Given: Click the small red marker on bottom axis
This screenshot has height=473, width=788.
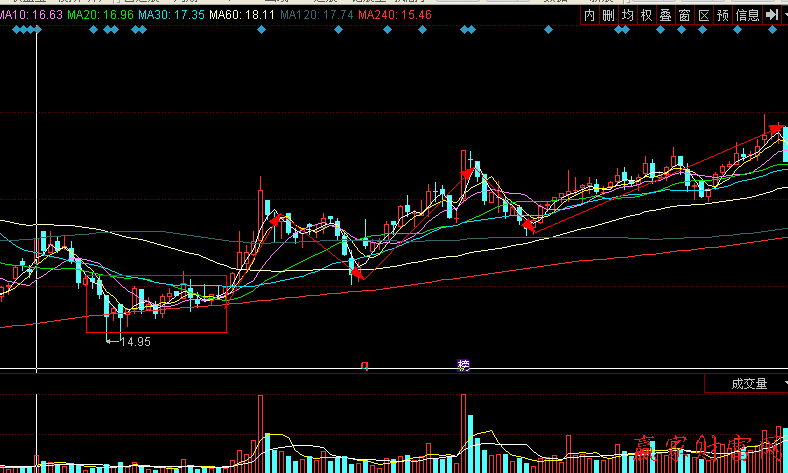Looking at the screenshot, I should pyautogui.click(x=365, y=366).
